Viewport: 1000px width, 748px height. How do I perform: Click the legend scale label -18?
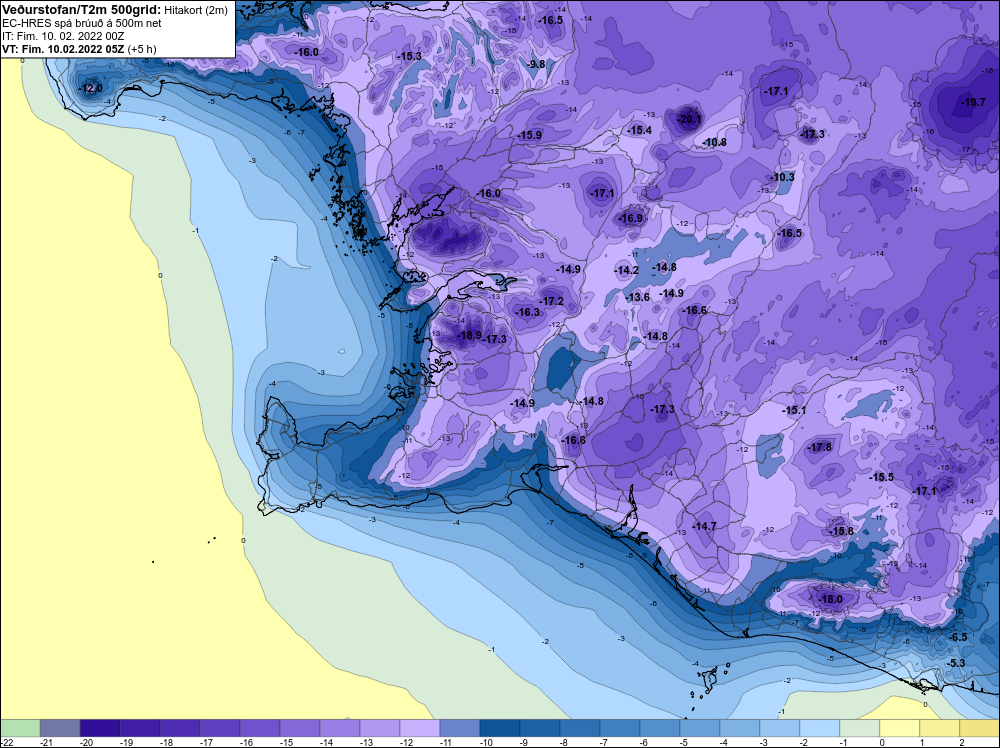point(165,742)
